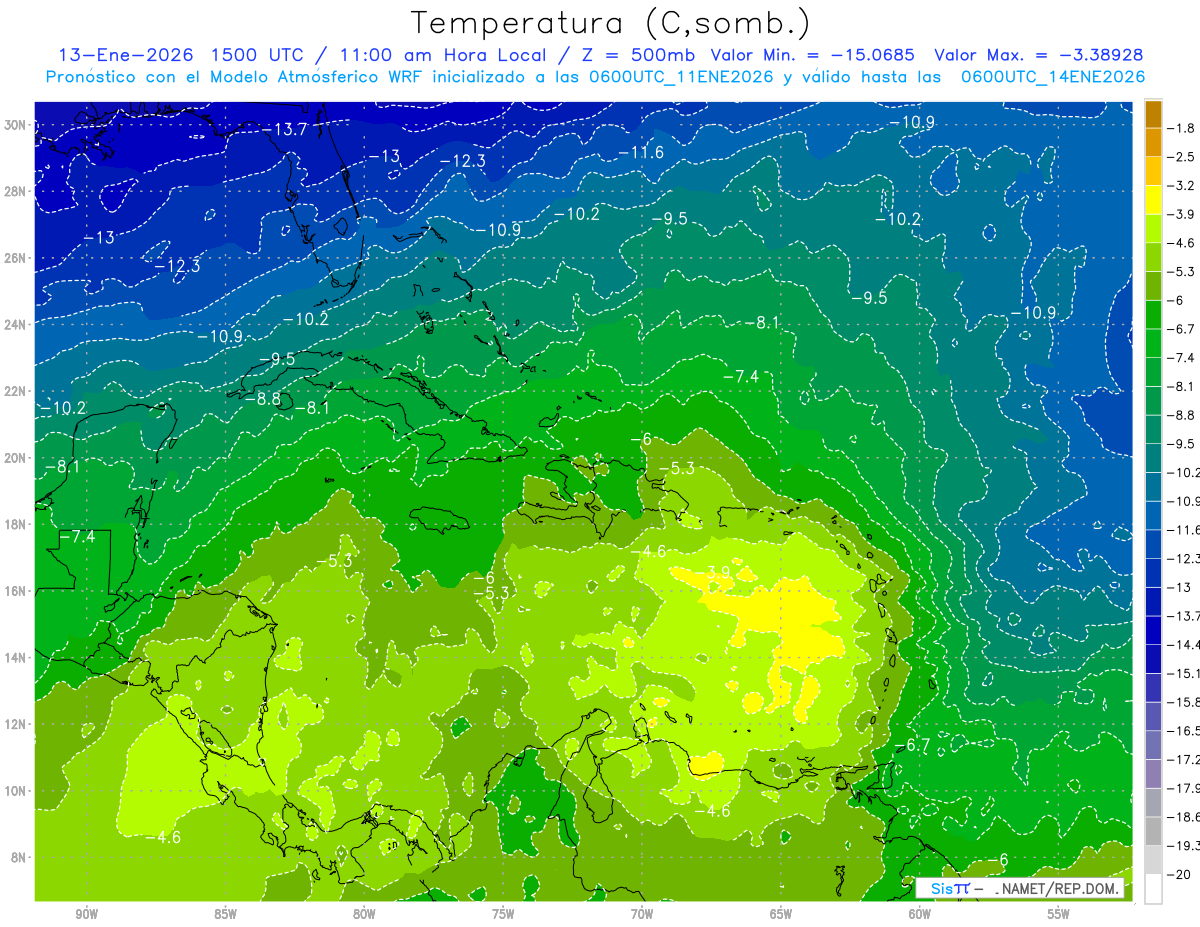Click the '70W' longitude axis label

(642, 914)
